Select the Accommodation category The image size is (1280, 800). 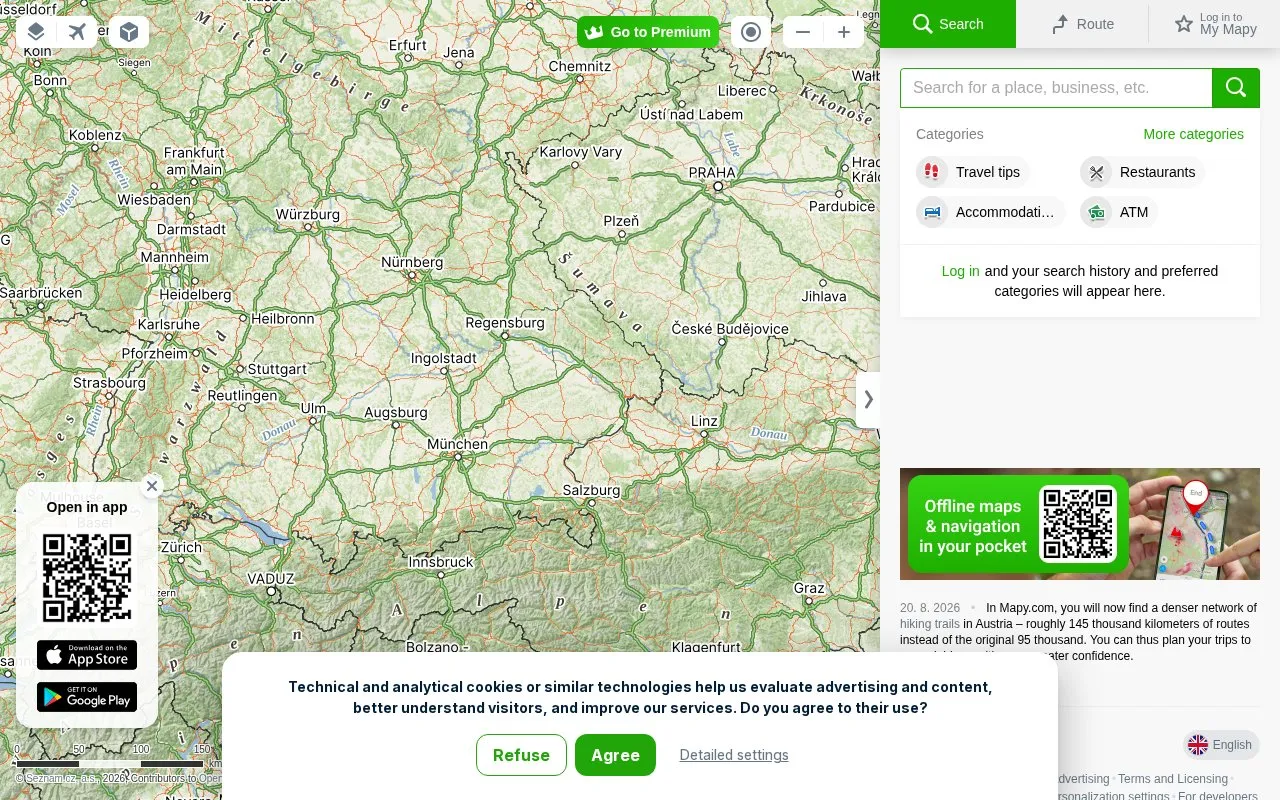[x=991, y=212]
